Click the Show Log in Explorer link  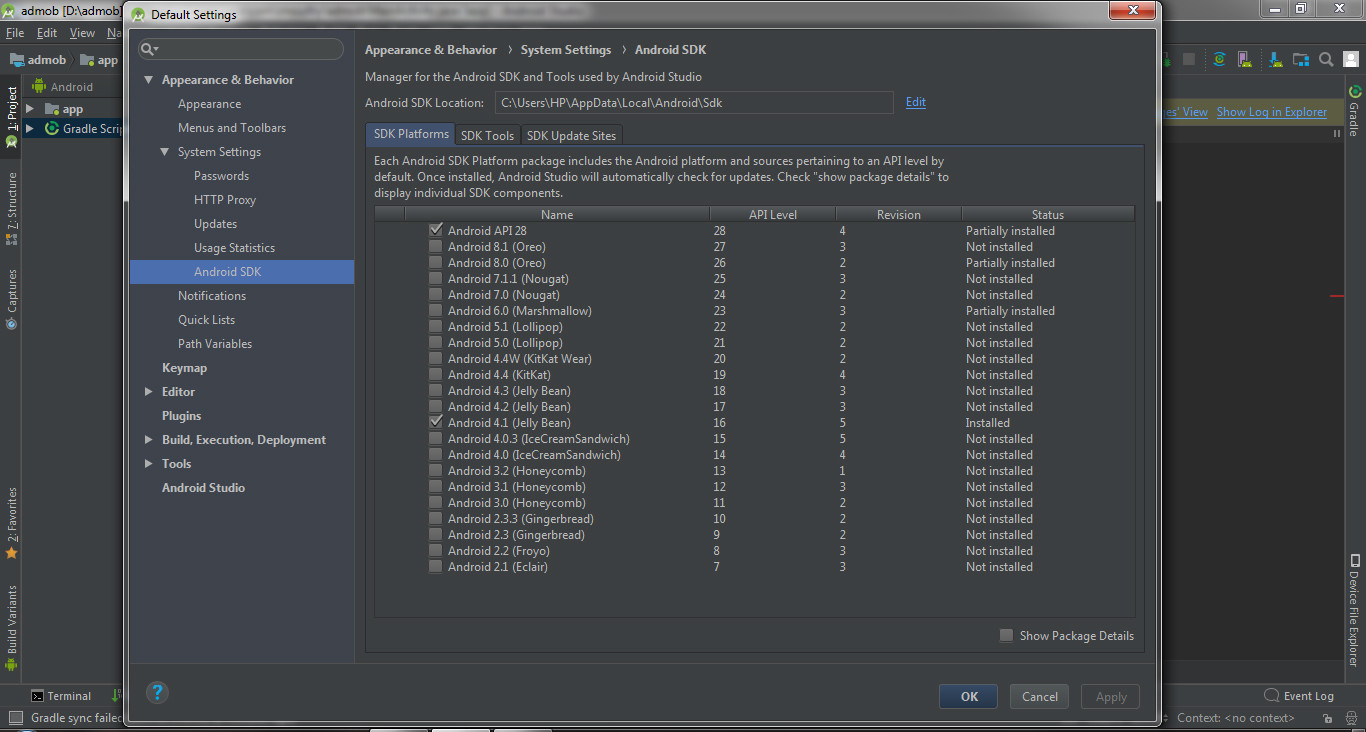click(1272, 112)
